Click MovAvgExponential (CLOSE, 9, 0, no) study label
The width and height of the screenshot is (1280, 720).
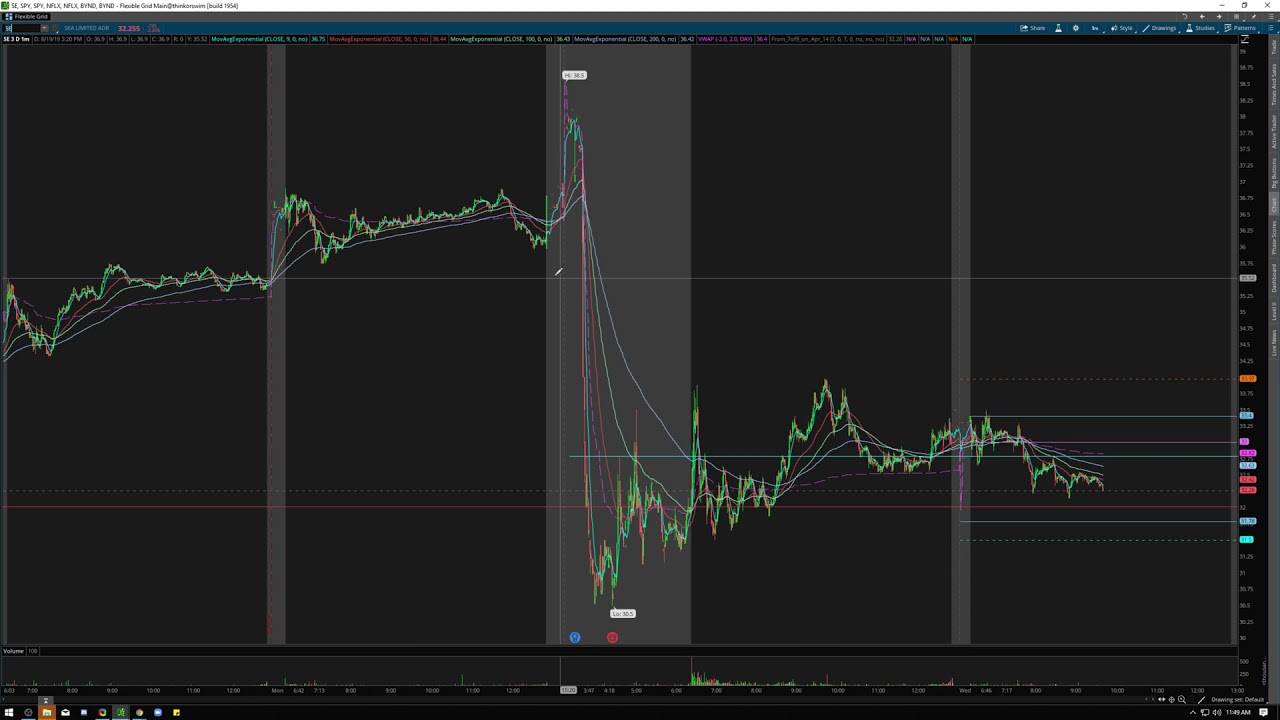click(x=259, y=39)
